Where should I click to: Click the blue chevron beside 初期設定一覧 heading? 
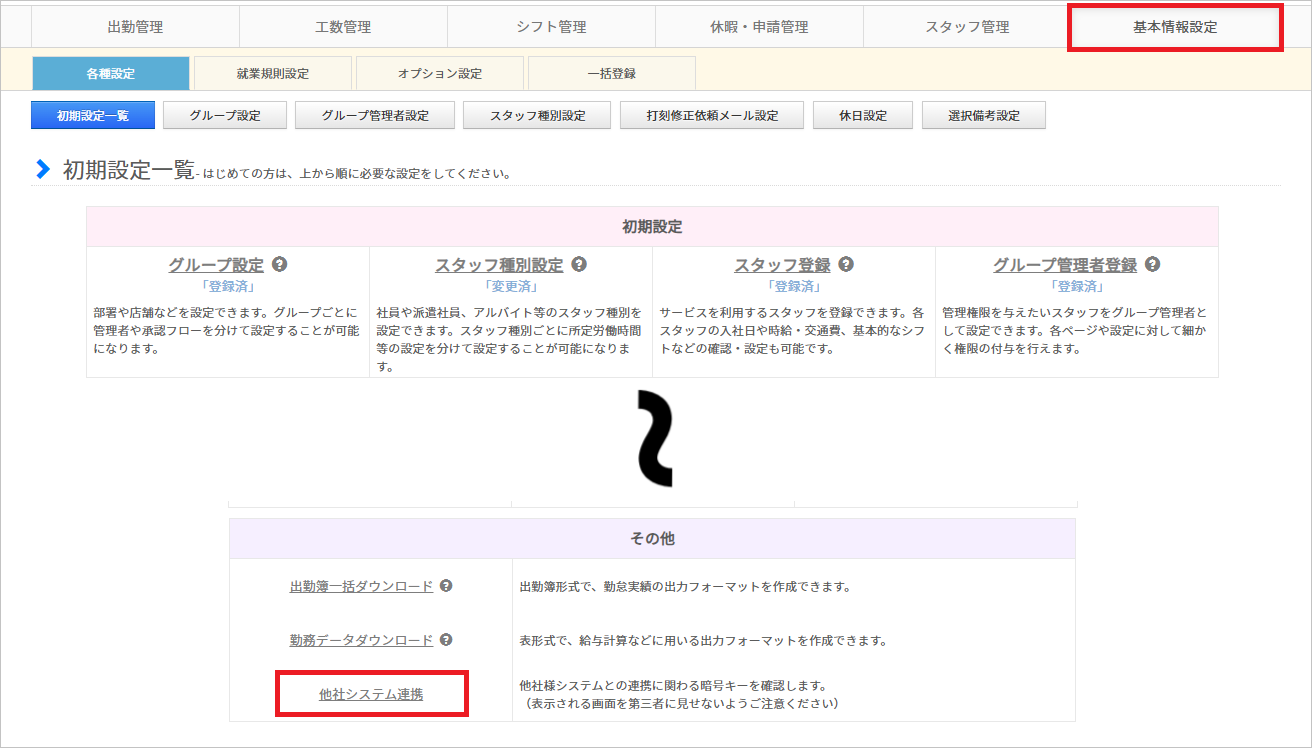click(x=43, y=170)
